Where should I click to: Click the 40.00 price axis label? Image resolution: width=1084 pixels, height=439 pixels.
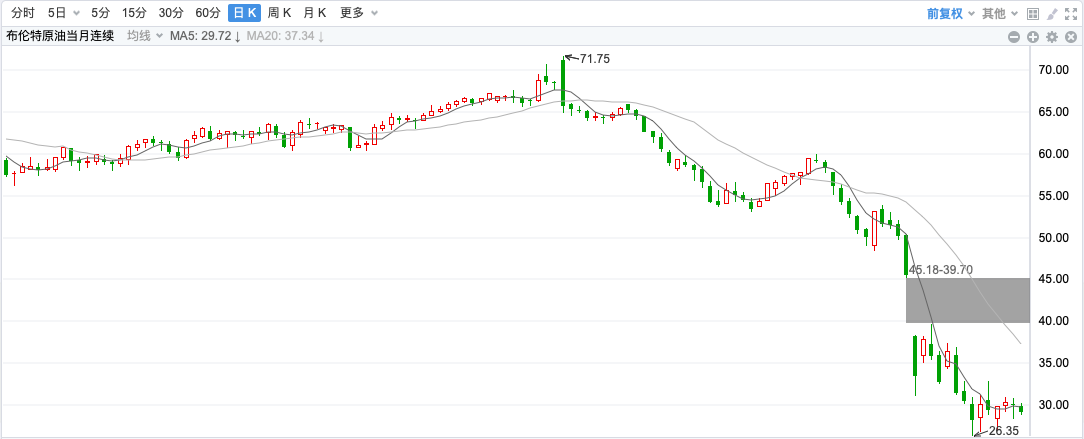point(1054,321)
